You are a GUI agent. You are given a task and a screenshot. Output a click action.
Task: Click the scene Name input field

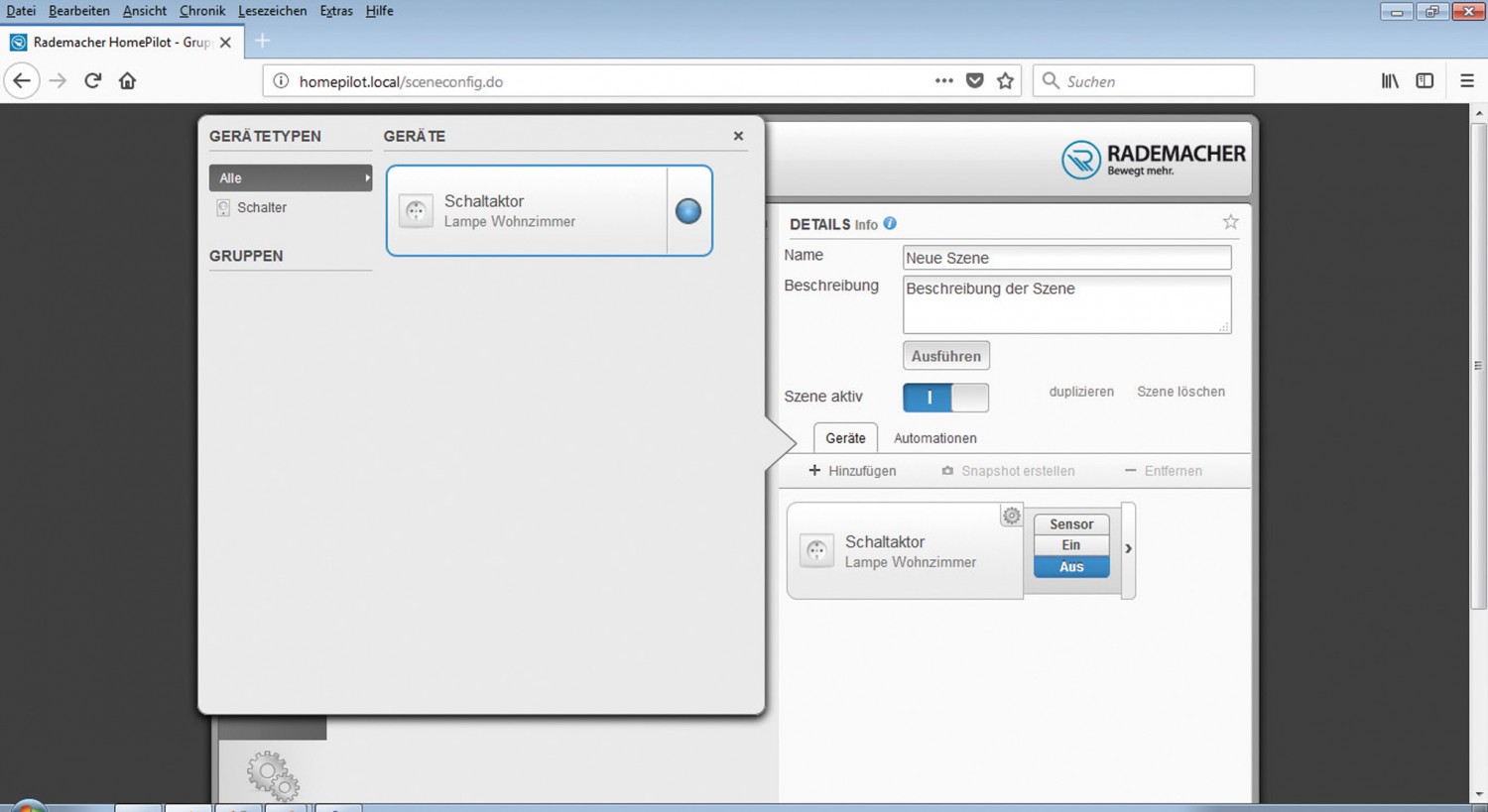point(1066,258)
